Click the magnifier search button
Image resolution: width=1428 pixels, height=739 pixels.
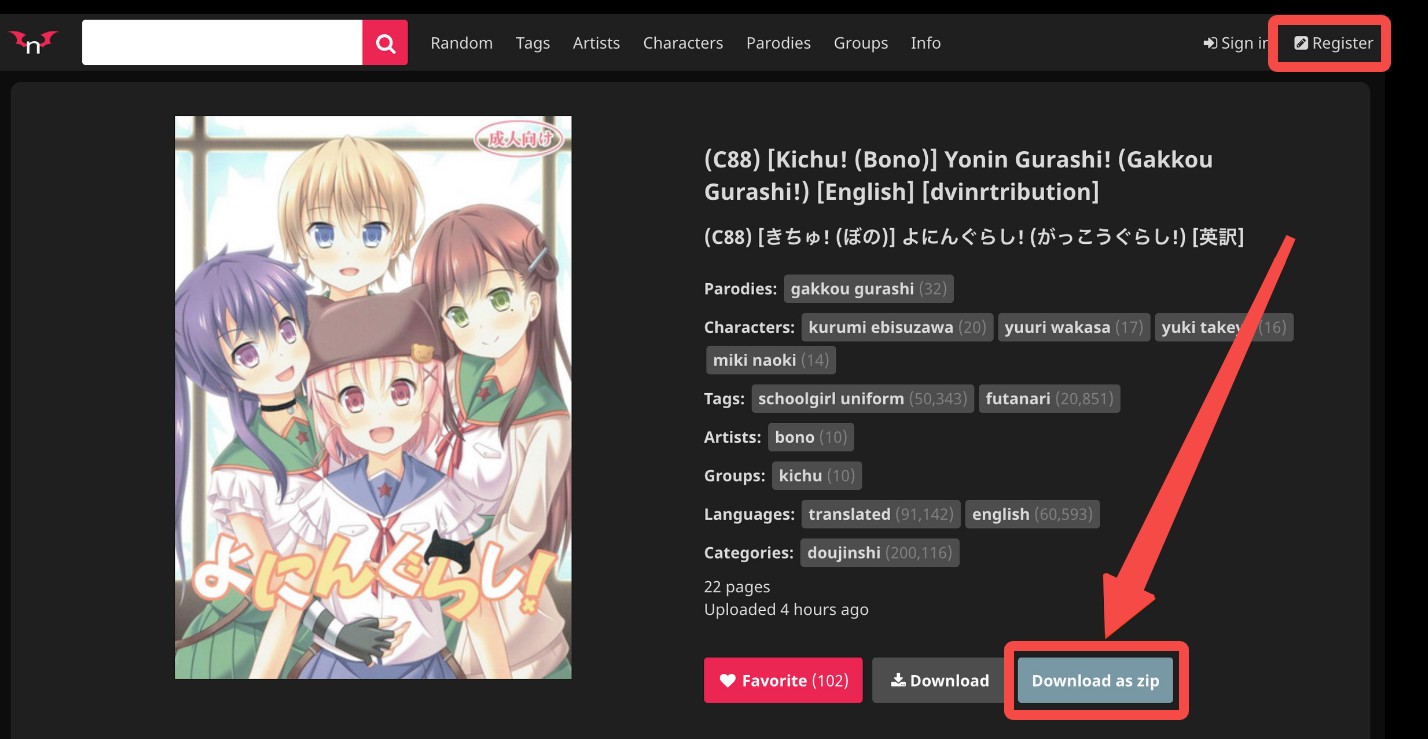[385, 43]
